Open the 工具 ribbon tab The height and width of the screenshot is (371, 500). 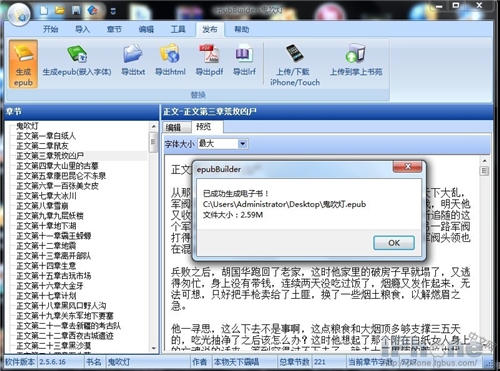coord(178,29)
